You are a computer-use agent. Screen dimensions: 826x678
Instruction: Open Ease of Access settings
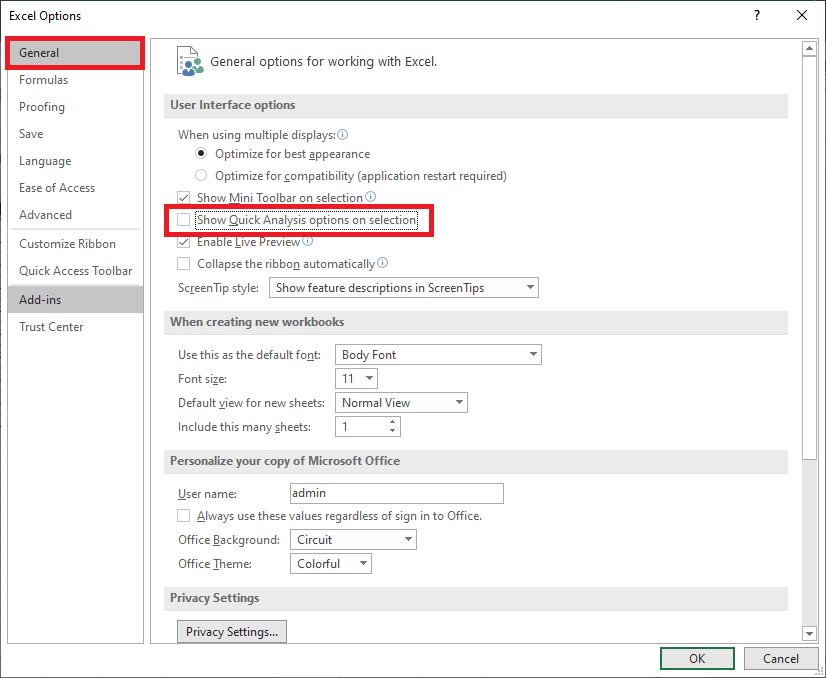pos(75,188)
